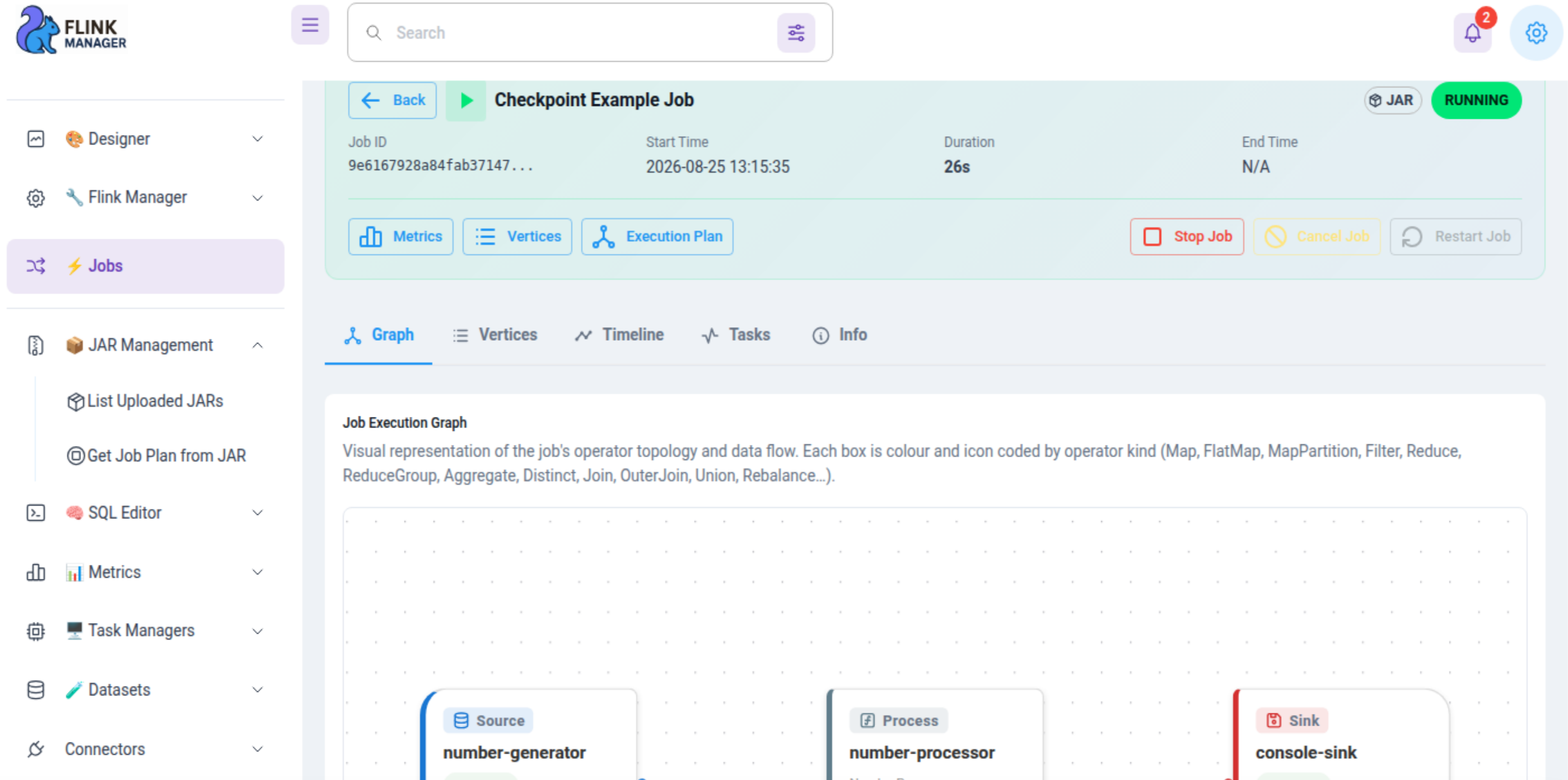Expand the SQL Editor menu chevron

tap(258, 513)
